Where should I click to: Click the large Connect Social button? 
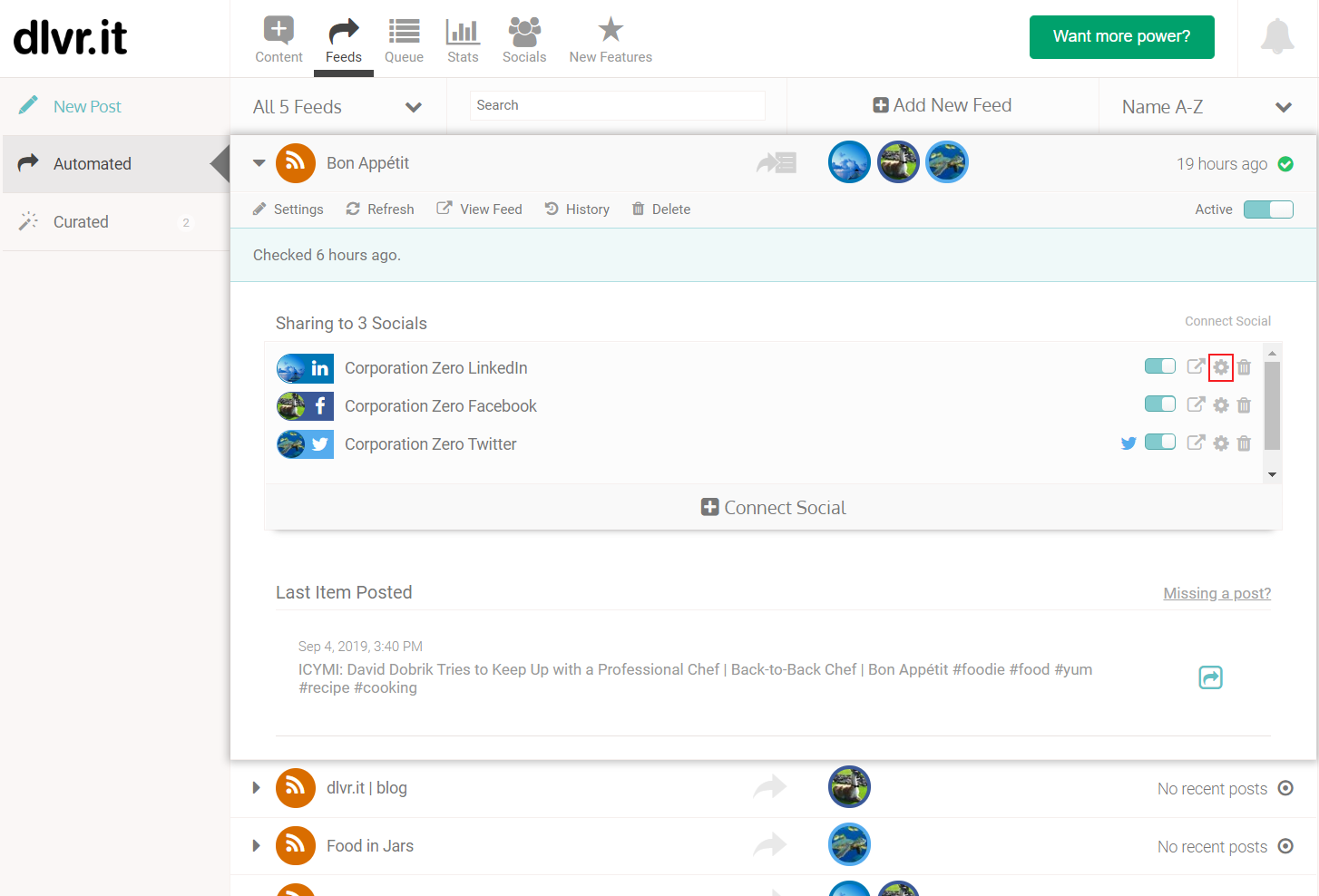773,508
